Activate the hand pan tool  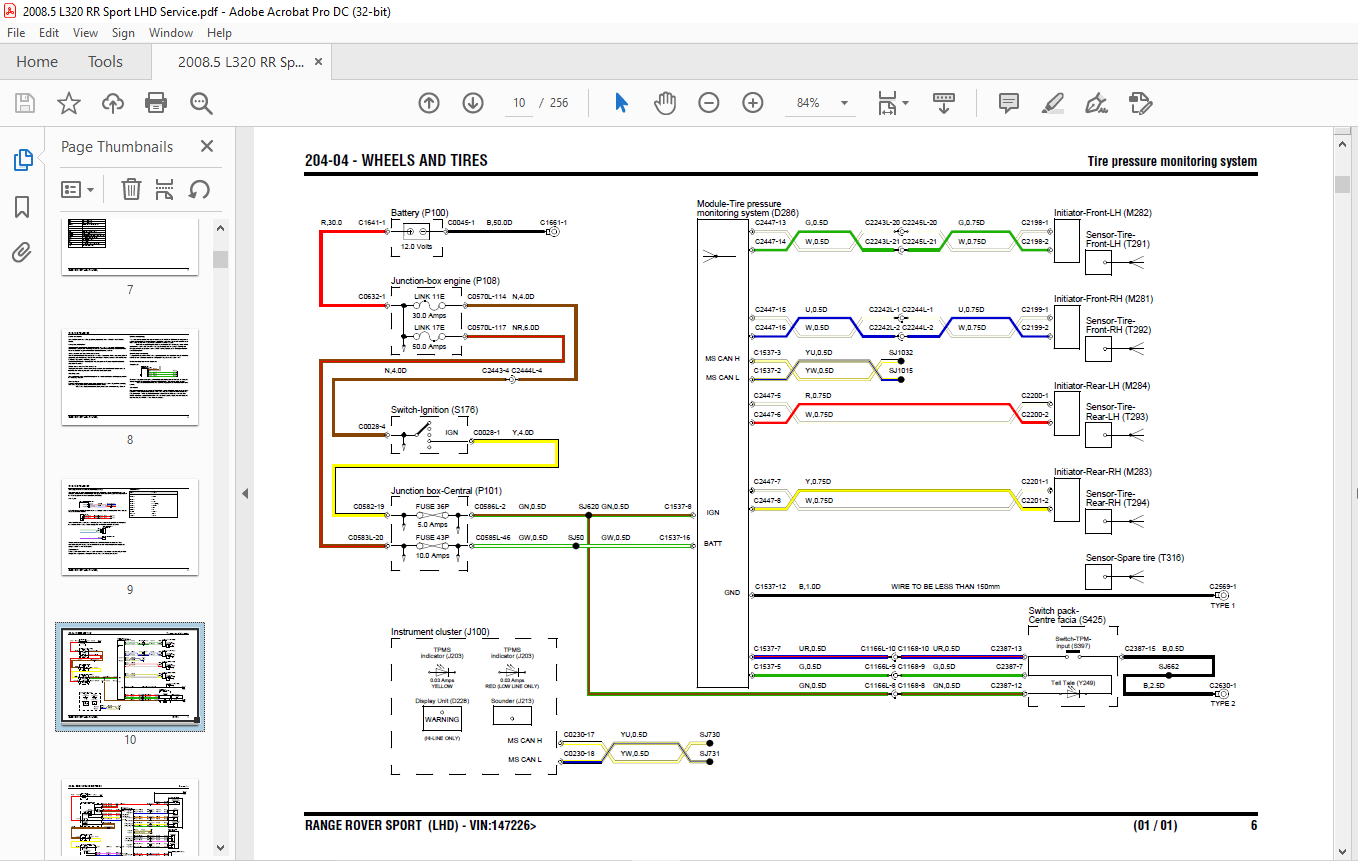pos(665,103)
